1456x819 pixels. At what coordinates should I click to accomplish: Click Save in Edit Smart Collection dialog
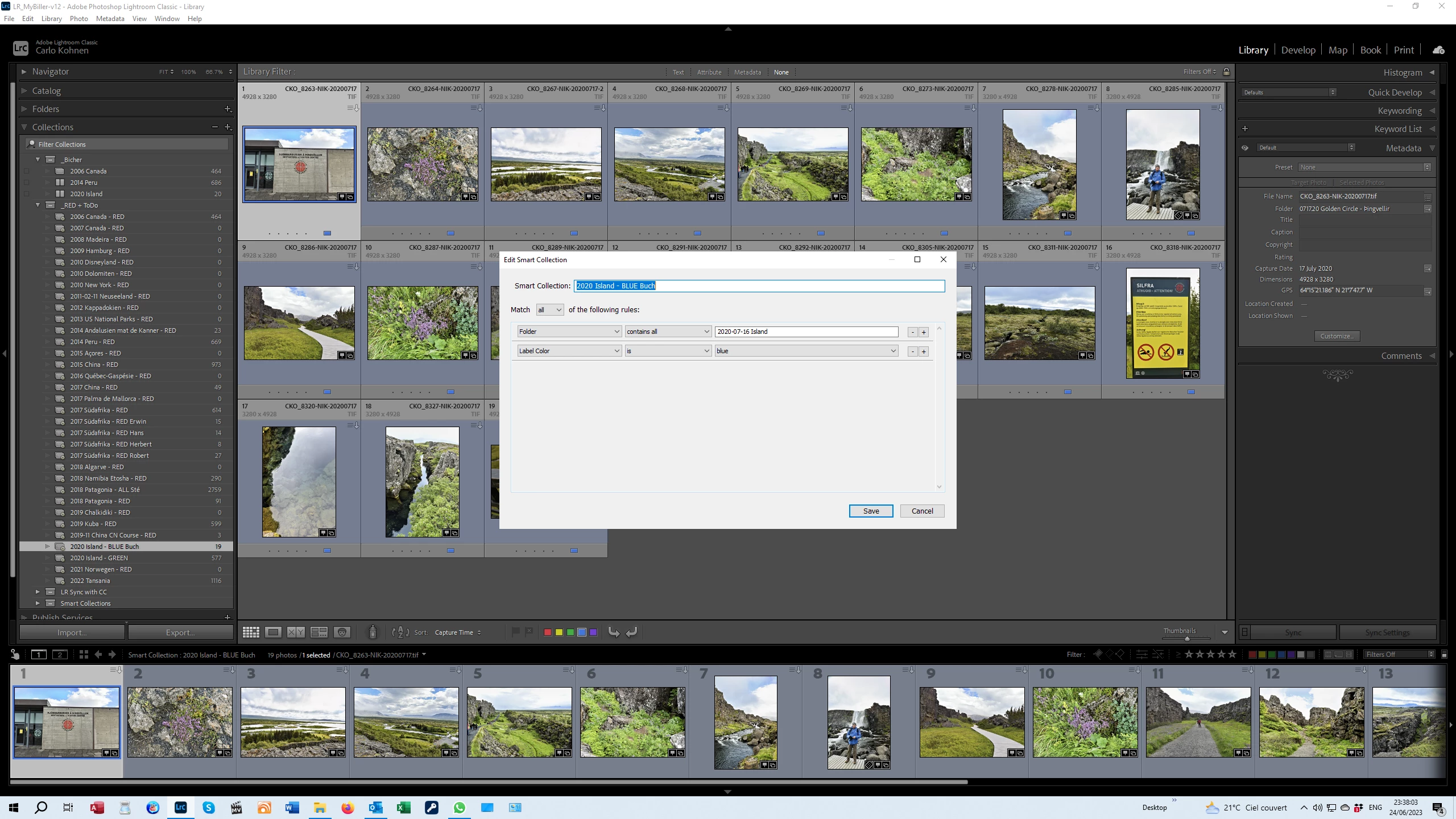pos(871,511)
